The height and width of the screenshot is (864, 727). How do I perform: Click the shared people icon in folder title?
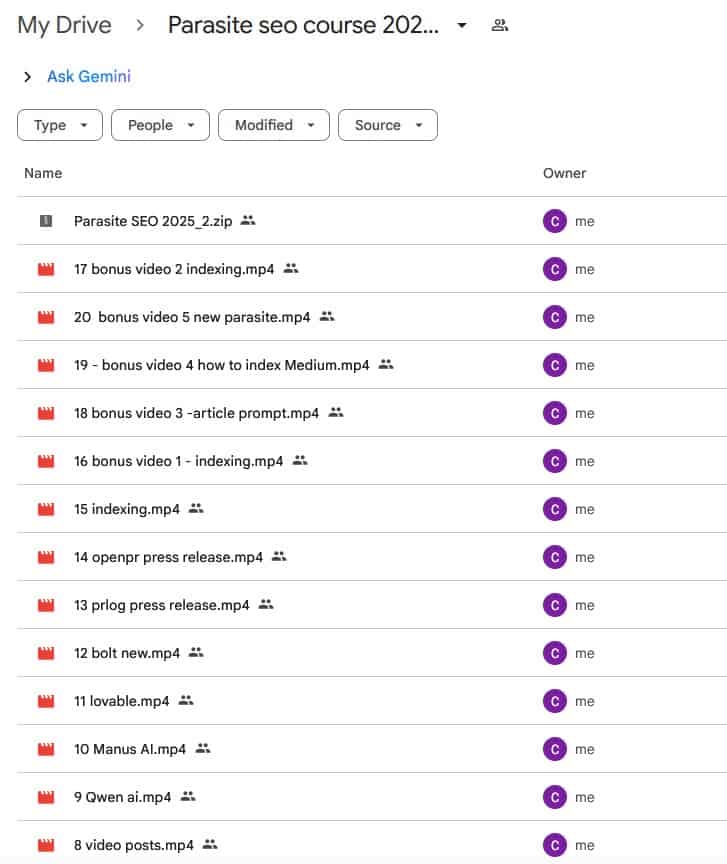point(500,26)
